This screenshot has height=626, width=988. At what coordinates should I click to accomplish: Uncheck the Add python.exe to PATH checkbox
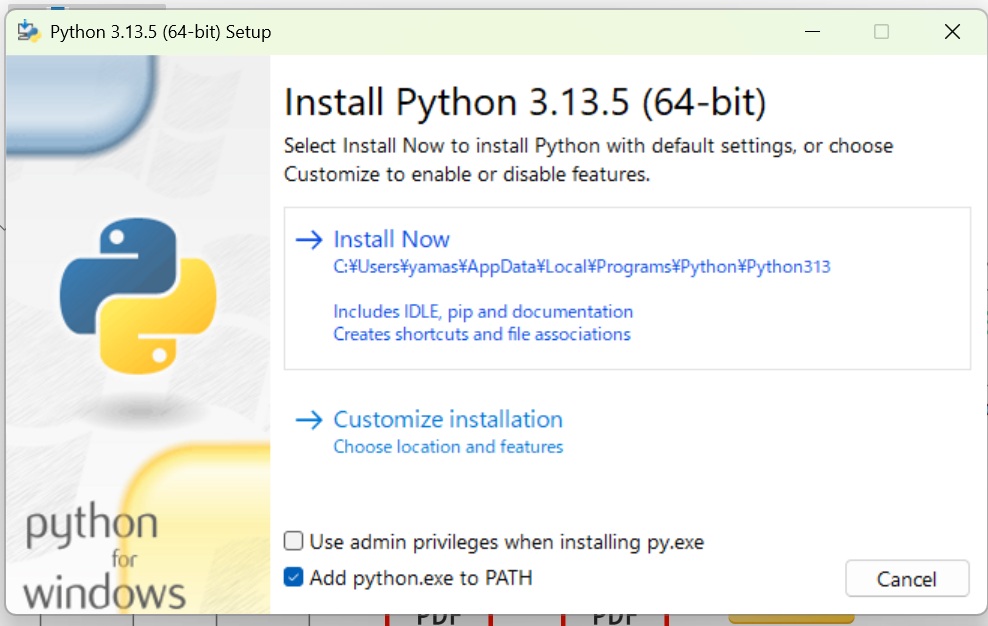coord(294,578)
